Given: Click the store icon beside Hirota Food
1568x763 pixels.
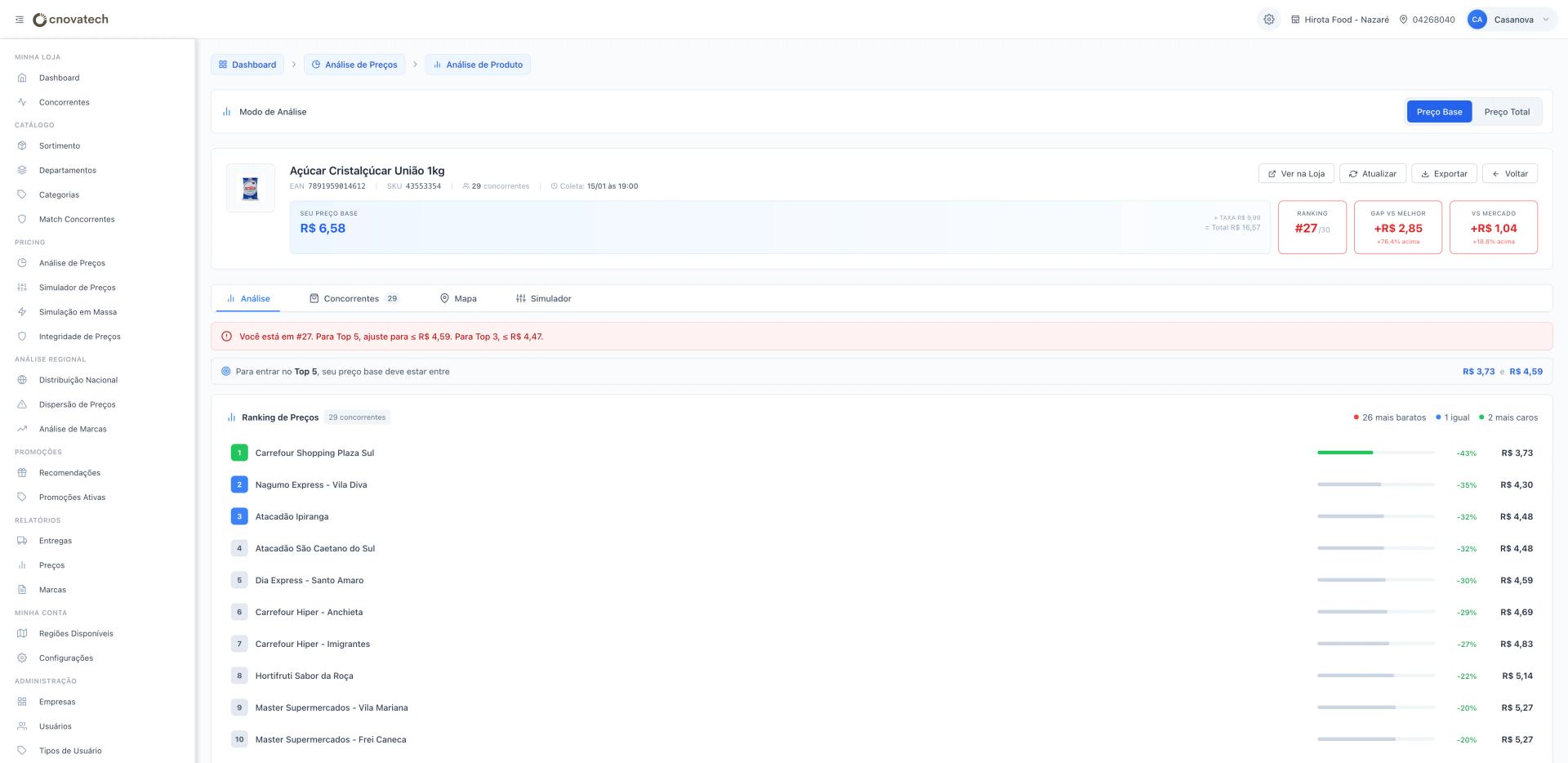Looking at the screenshot, I should [1295, 20].
